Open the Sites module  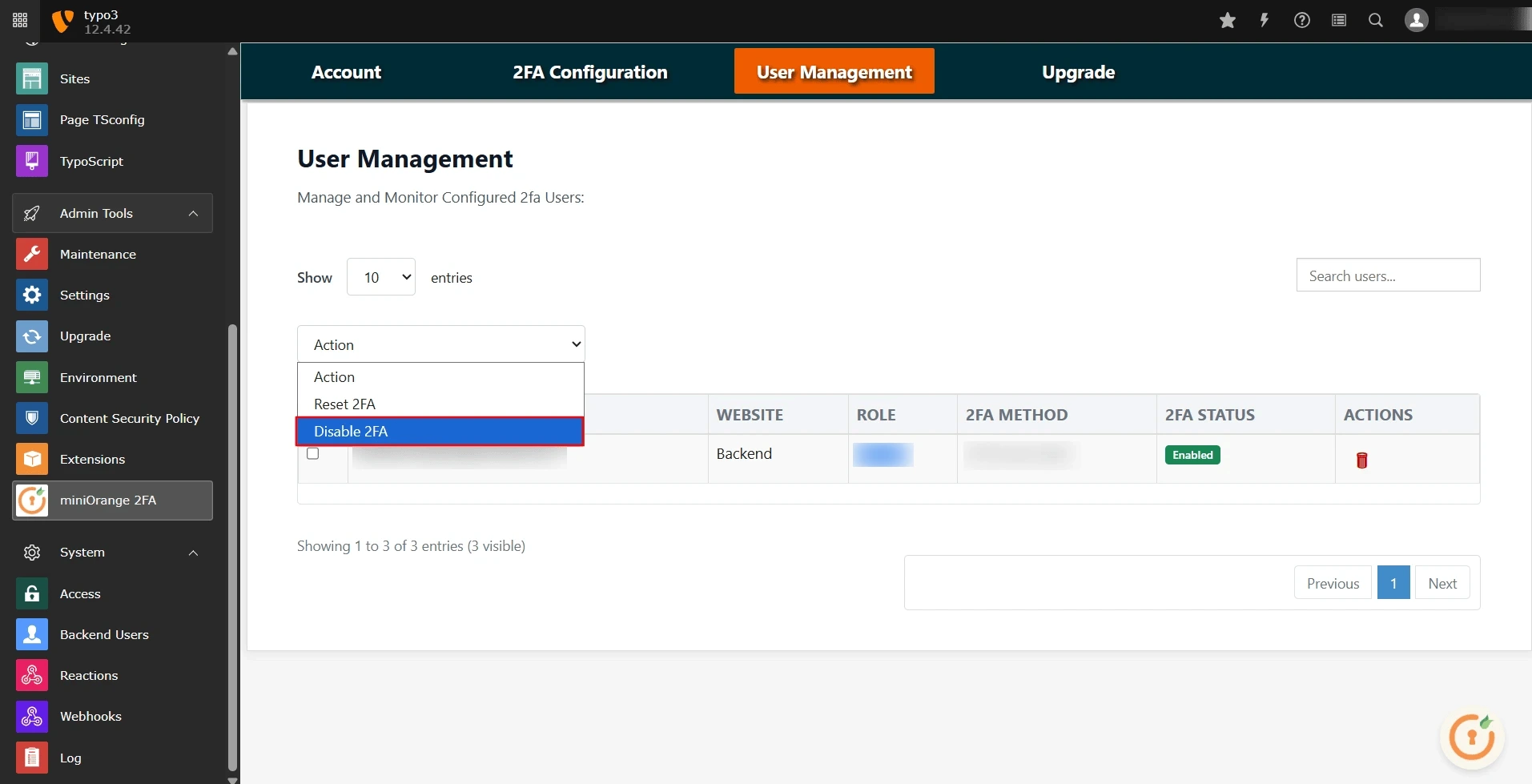coord(76,78)
